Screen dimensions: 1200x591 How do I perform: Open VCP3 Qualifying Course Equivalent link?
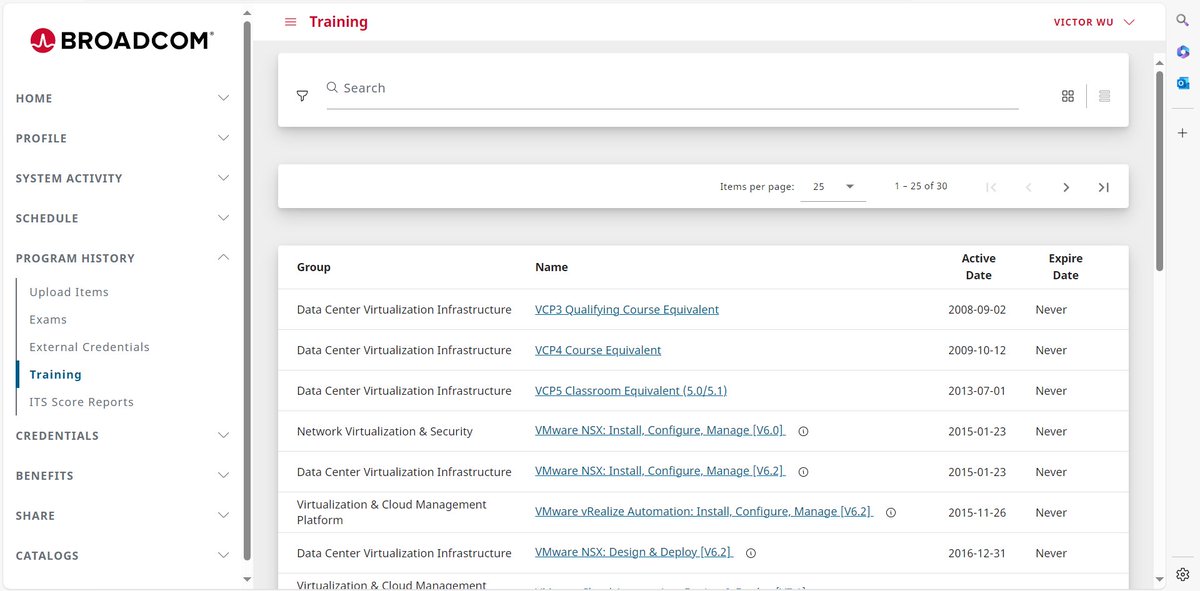click(x=627, y=310)
